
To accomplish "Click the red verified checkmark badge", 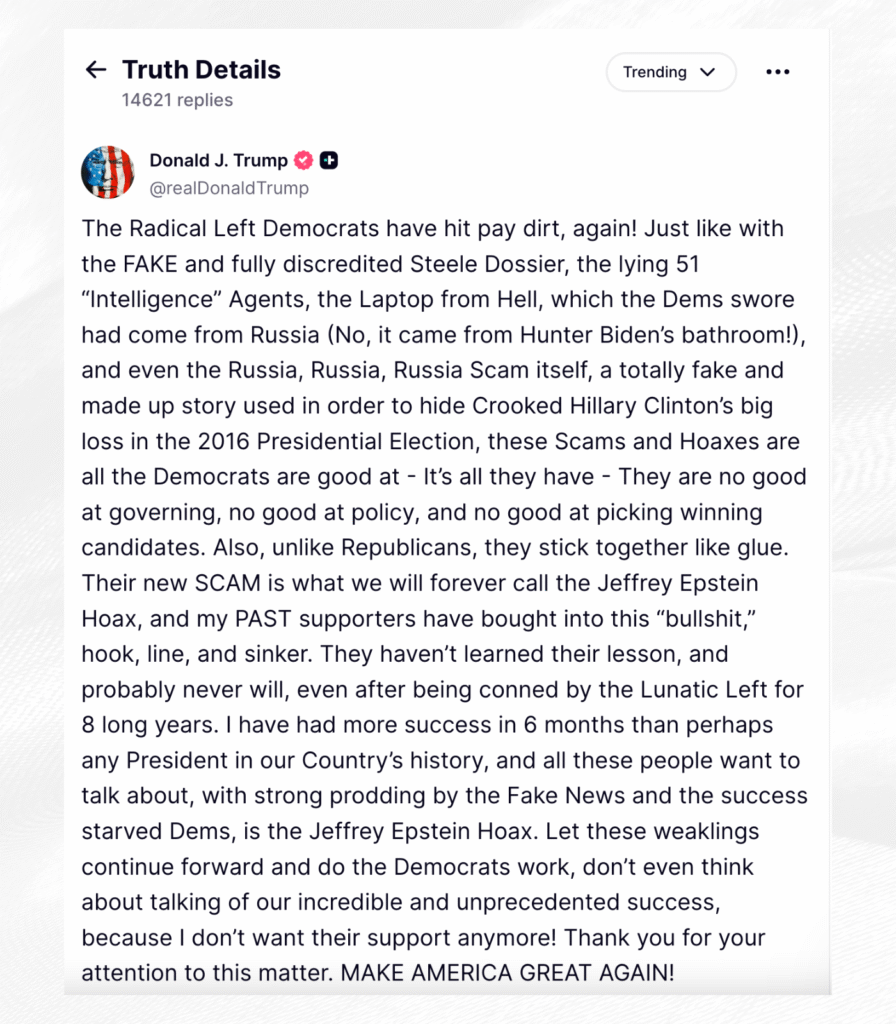I will click(304, 160).
